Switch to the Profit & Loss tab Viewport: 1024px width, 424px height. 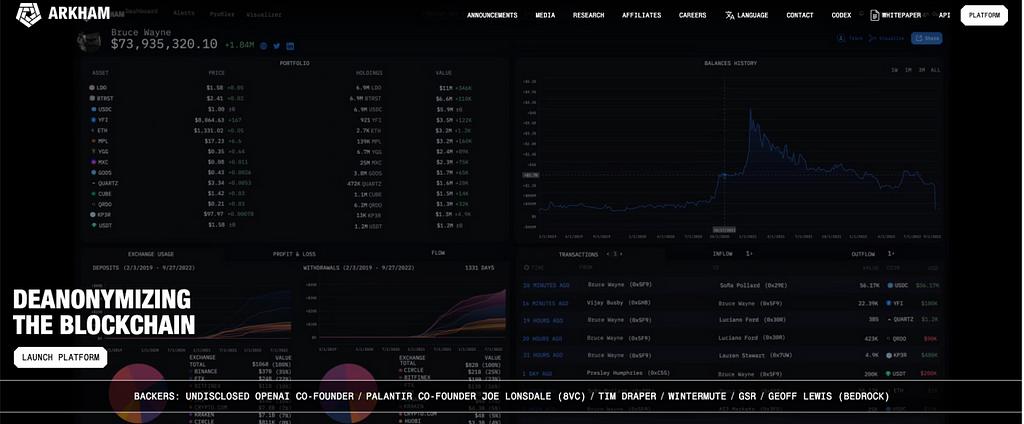(294, 254)
